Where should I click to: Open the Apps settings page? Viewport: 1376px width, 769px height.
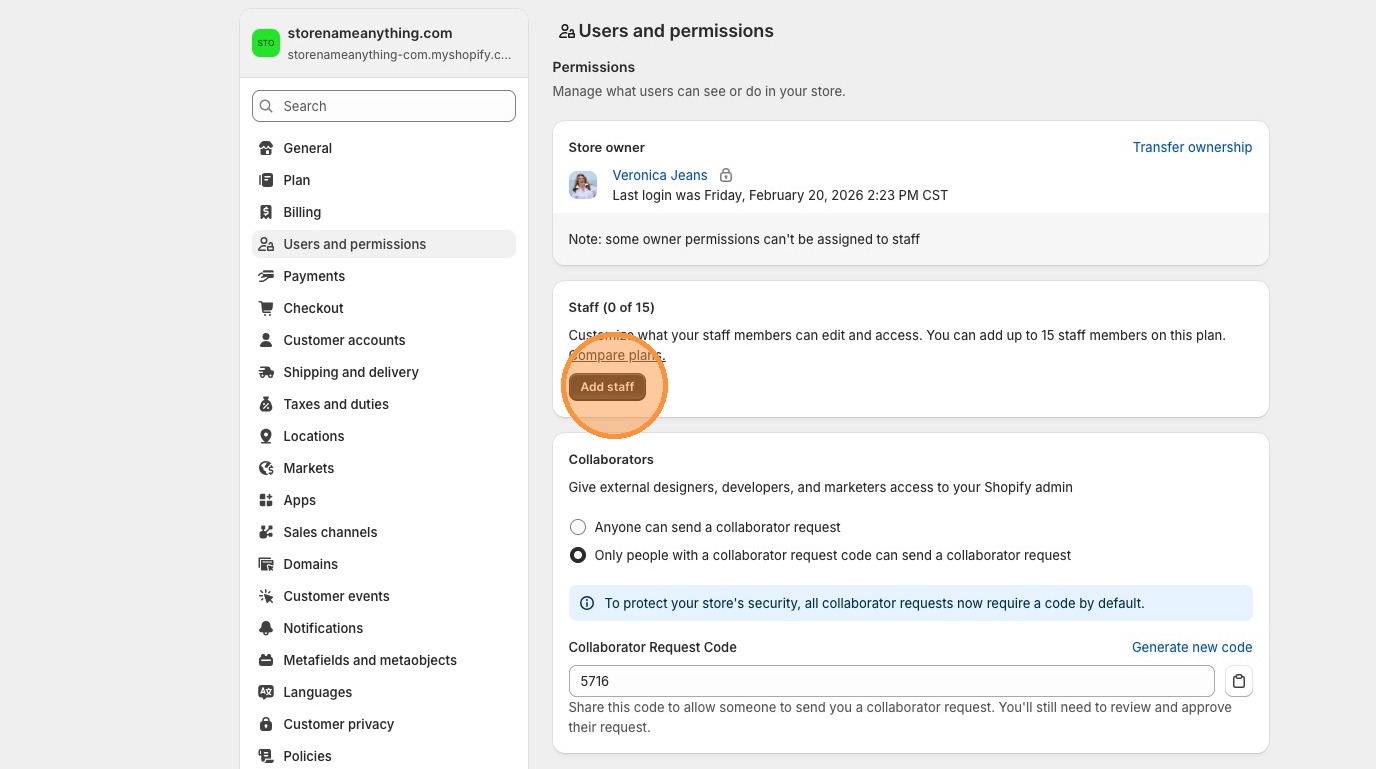click(384, 500)
